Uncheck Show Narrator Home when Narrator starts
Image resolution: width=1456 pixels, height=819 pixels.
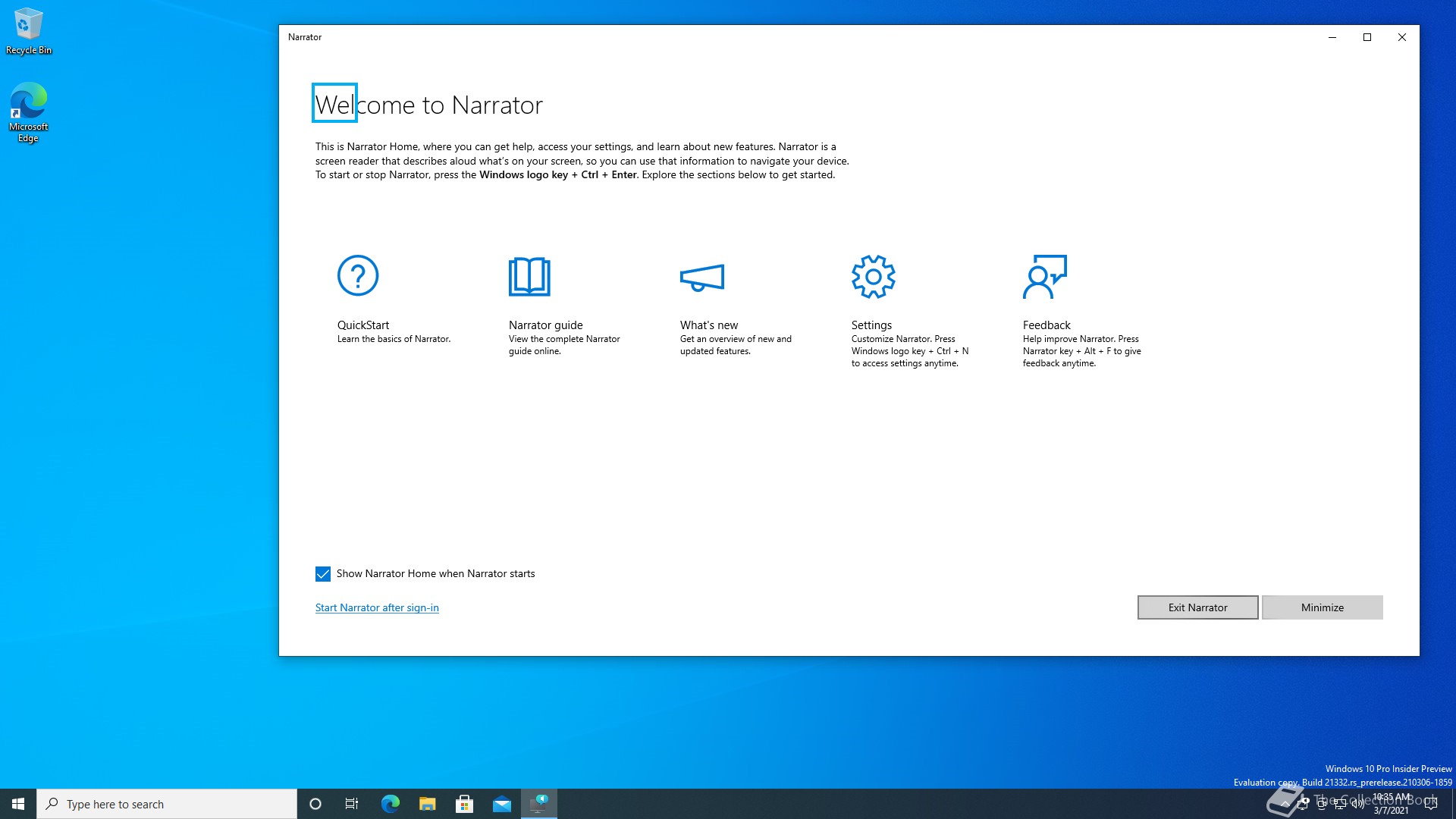[x=323, y=574]
